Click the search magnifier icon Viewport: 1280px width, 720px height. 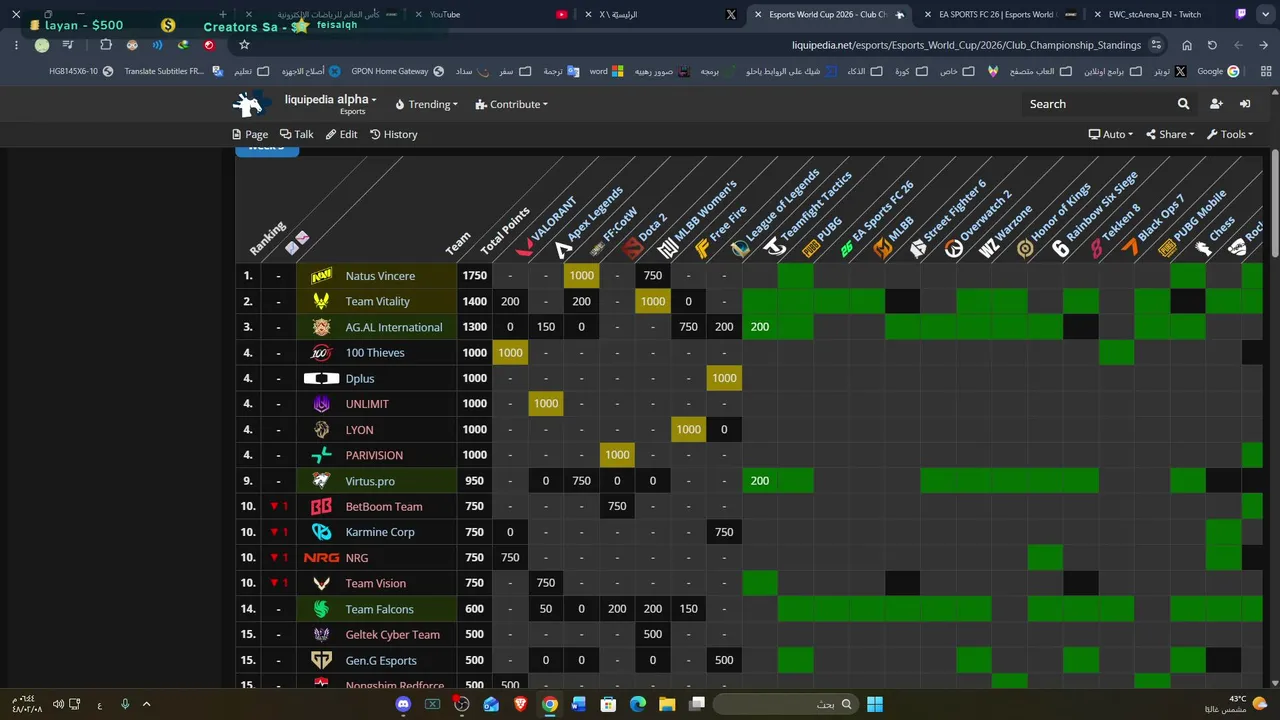tap(1184, 104)
